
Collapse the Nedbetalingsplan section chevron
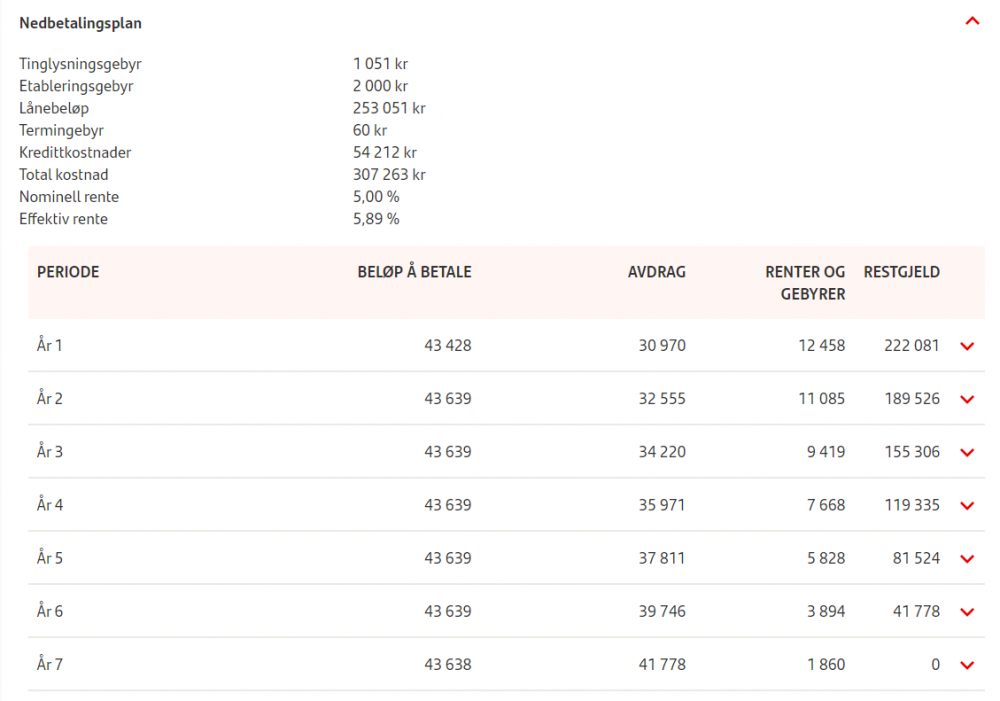(972, 22)
